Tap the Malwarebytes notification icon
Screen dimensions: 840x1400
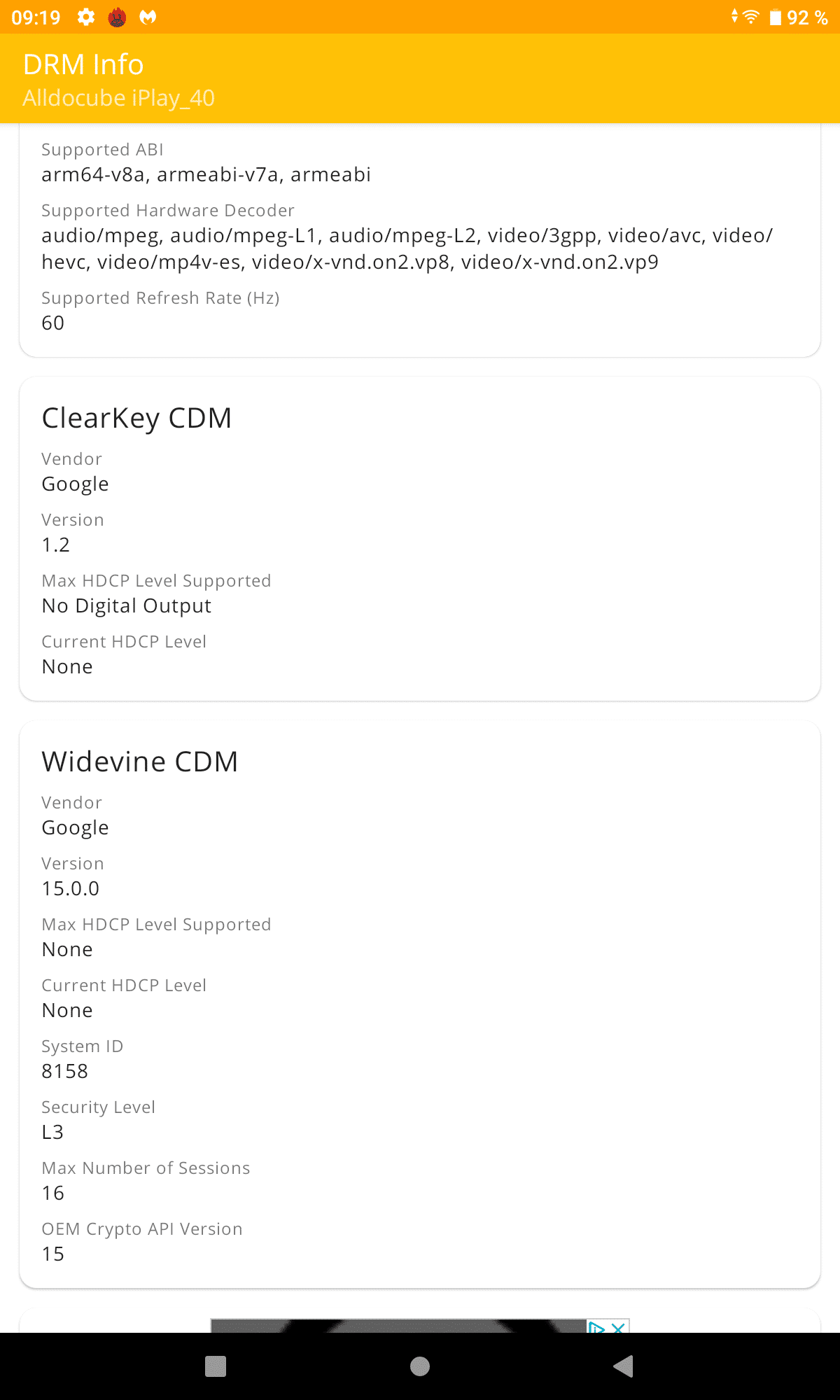click(148, 17)
